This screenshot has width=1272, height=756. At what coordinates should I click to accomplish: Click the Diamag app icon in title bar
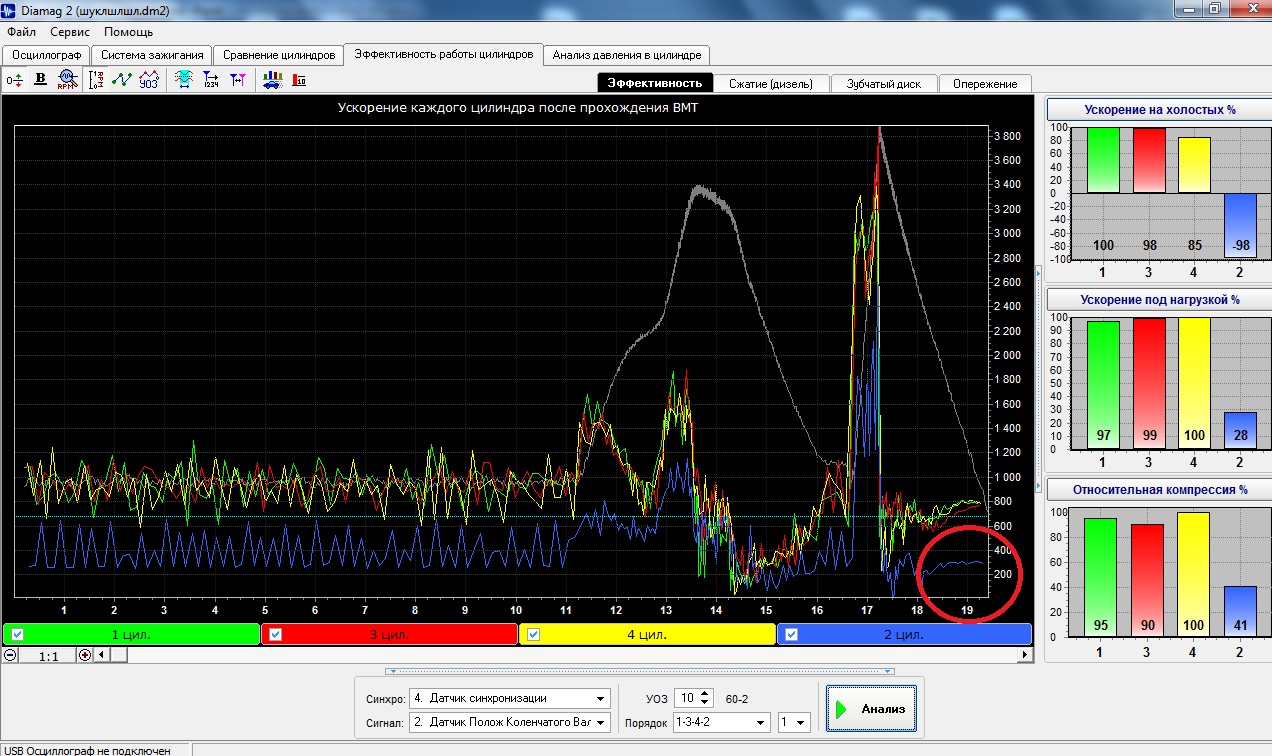(x=9, y=9)
